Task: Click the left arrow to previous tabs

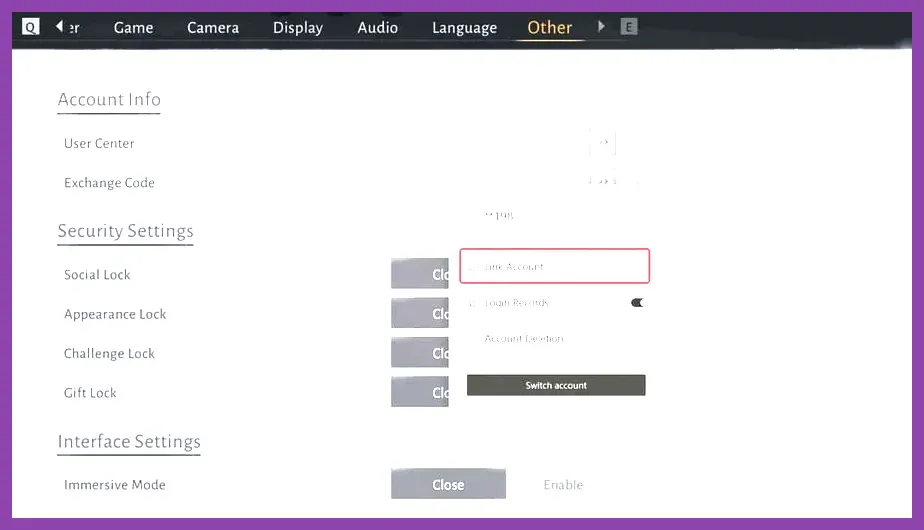Action: tap(60, 26)
